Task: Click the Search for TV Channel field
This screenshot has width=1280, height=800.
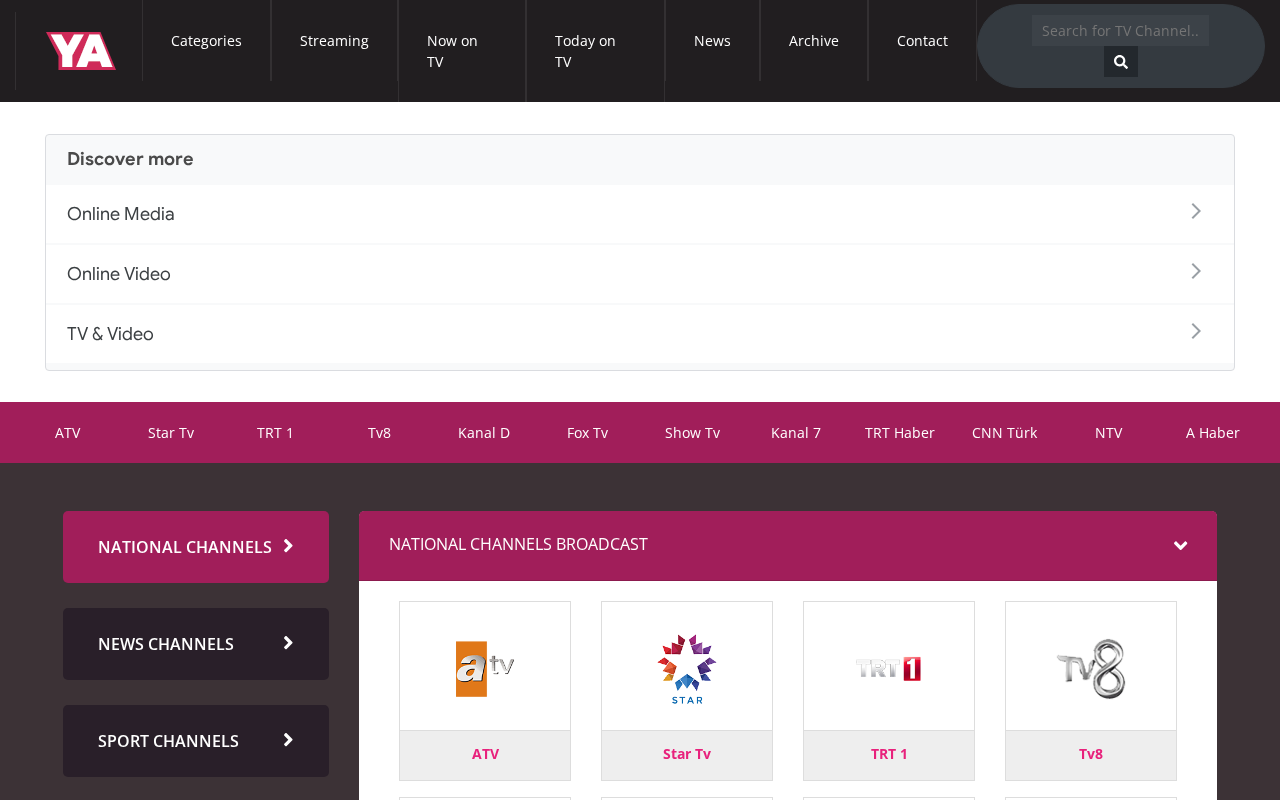Action: (1120, 31)
